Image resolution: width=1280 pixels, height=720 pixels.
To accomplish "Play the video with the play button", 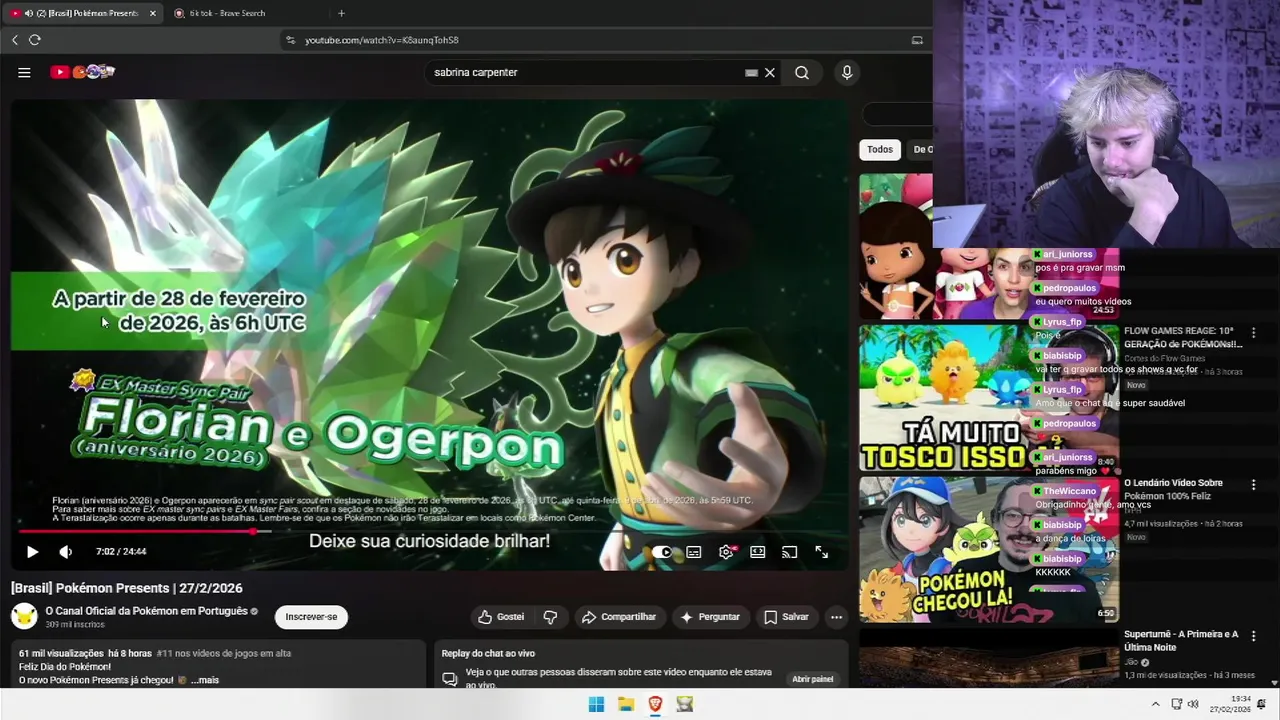I will [x=32, y=551].
